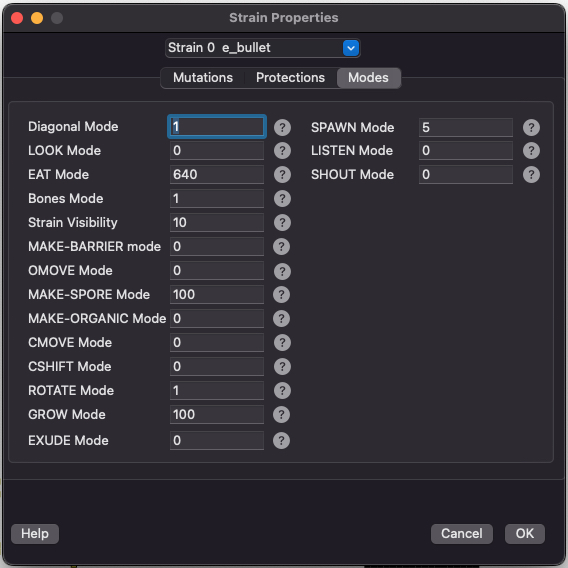Click the EXUDE Mode help icon

281,440
